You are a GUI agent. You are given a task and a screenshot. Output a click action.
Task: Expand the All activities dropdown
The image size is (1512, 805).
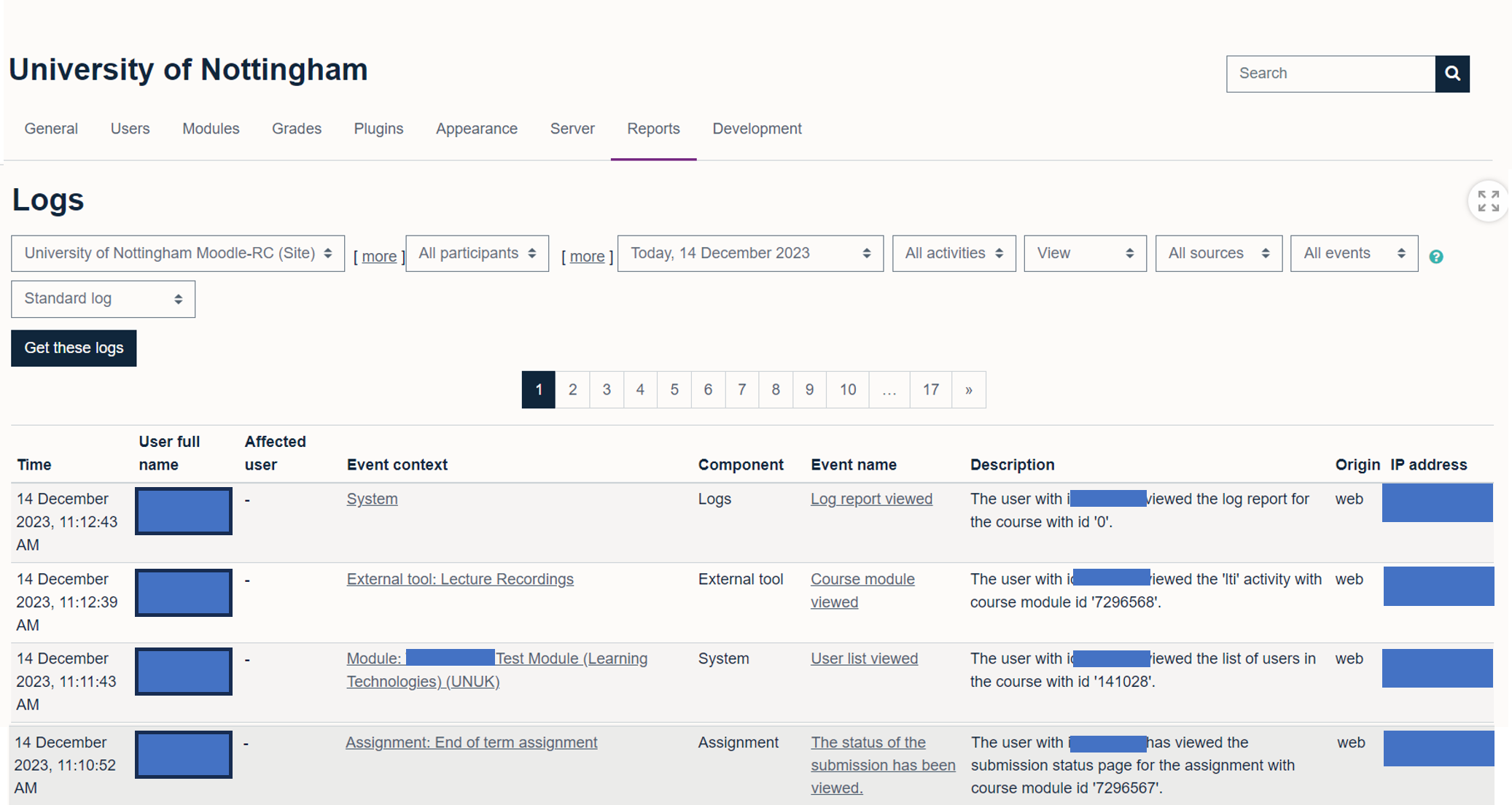tap(952, 254)
